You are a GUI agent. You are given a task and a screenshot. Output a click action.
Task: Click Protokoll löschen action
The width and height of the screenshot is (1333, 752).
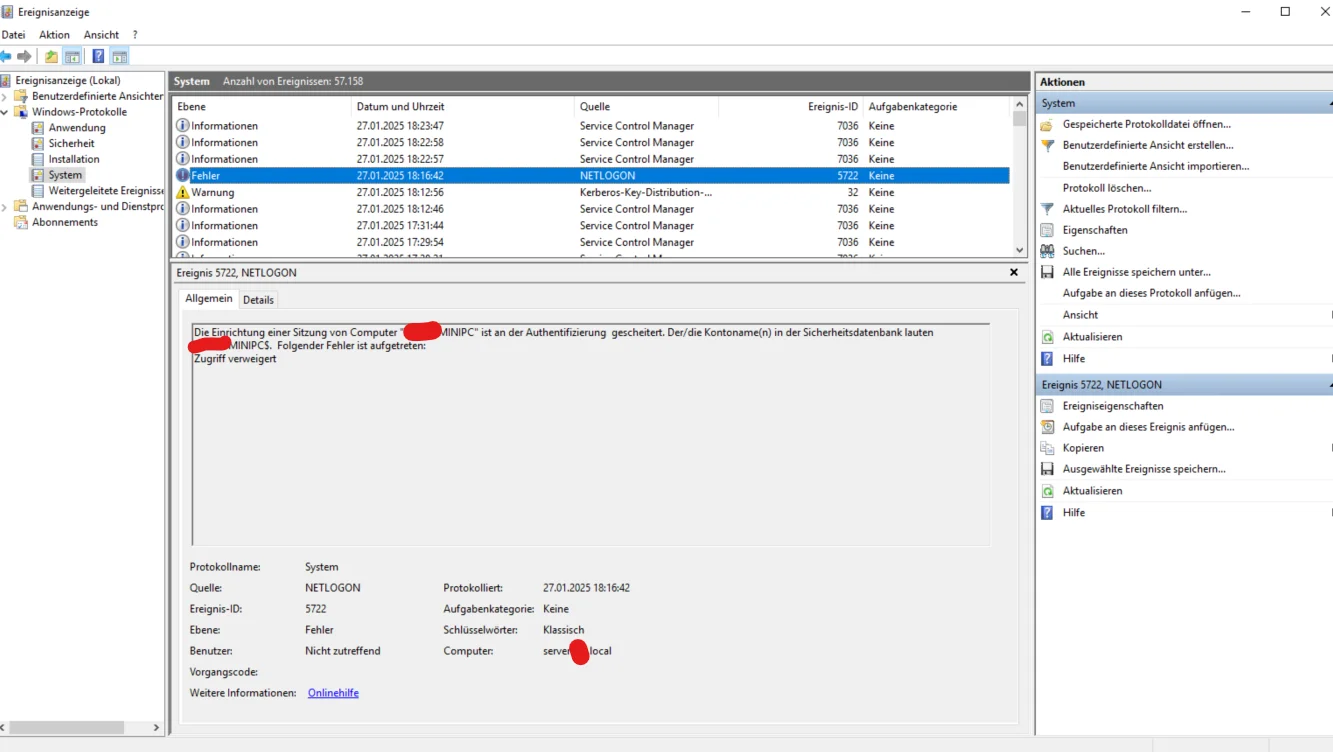(1107, 188)
